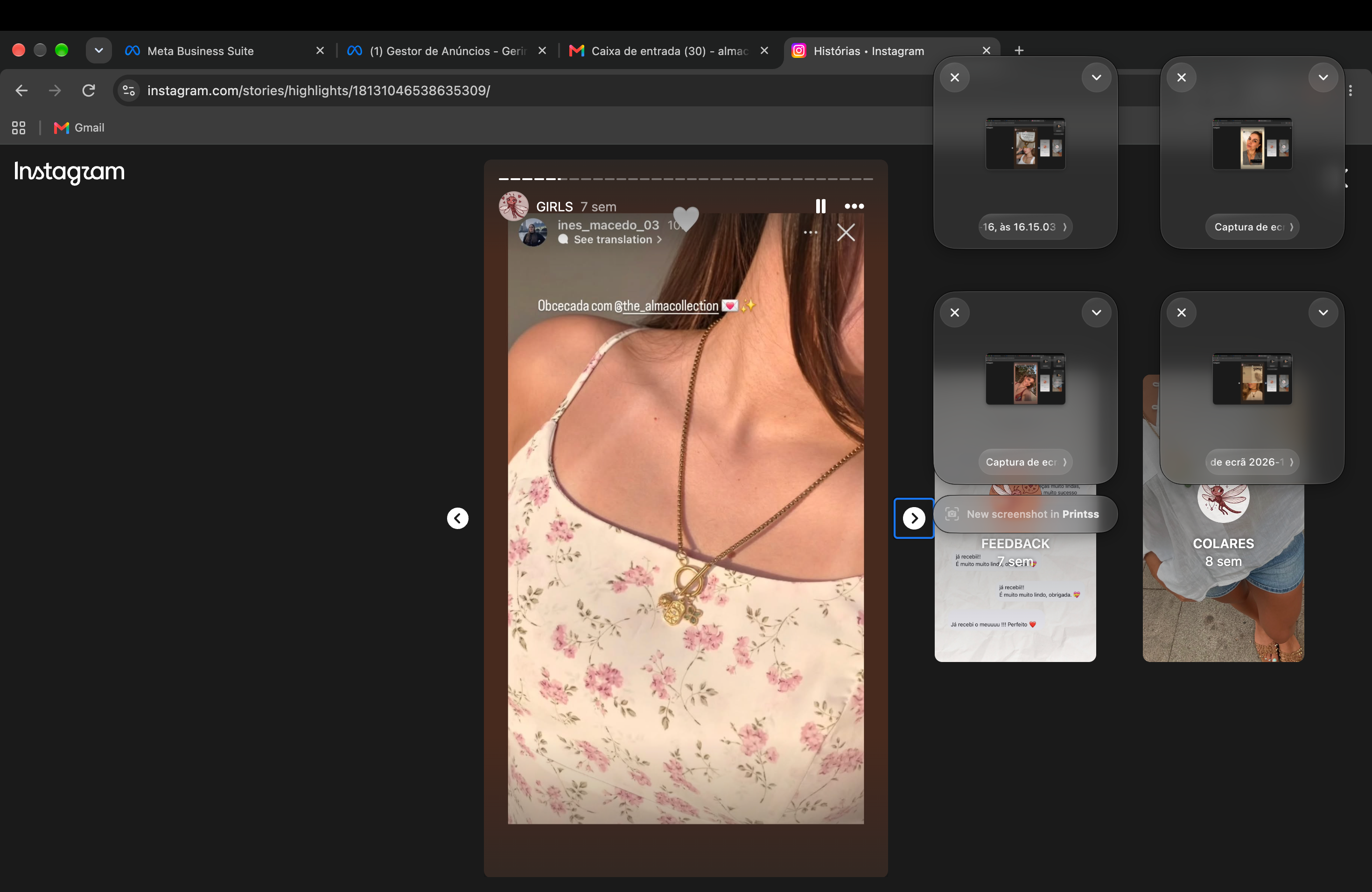Open the '16, às 16.15.03' file label
The height and width of the screenshot is (892, 1372).
(x=1025, y=227)
